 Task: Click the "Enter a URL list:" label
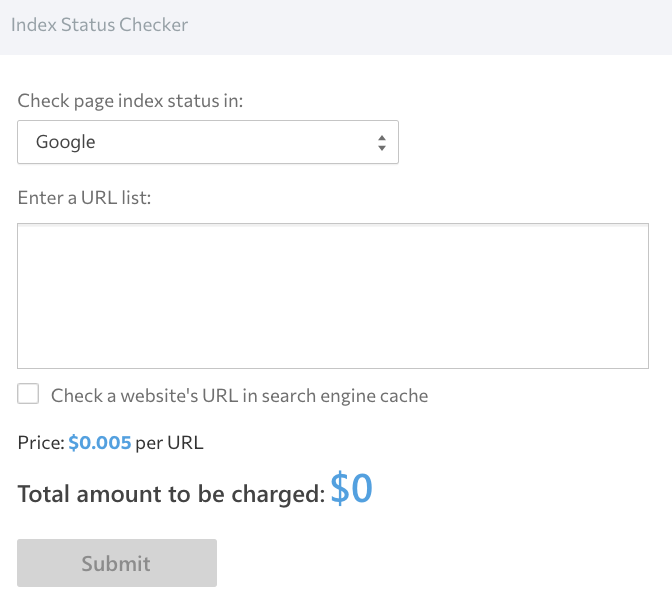pyautogui.click(x=84, y=197)
